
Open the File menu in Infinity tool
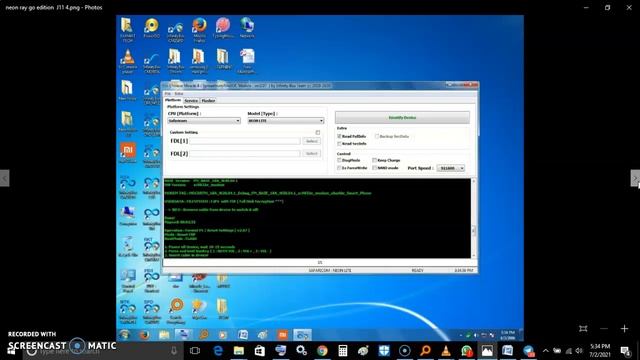167,94
